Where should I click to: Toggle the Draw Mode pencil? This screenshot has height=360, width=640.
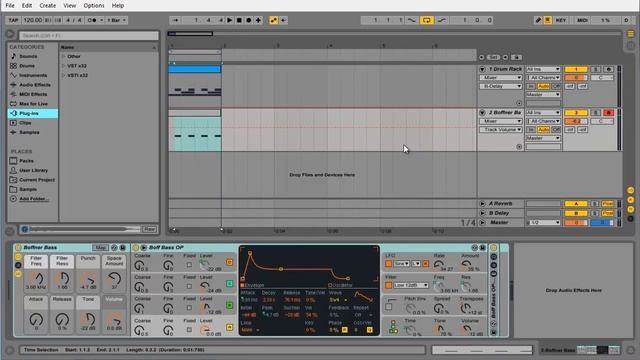point(538,20)
